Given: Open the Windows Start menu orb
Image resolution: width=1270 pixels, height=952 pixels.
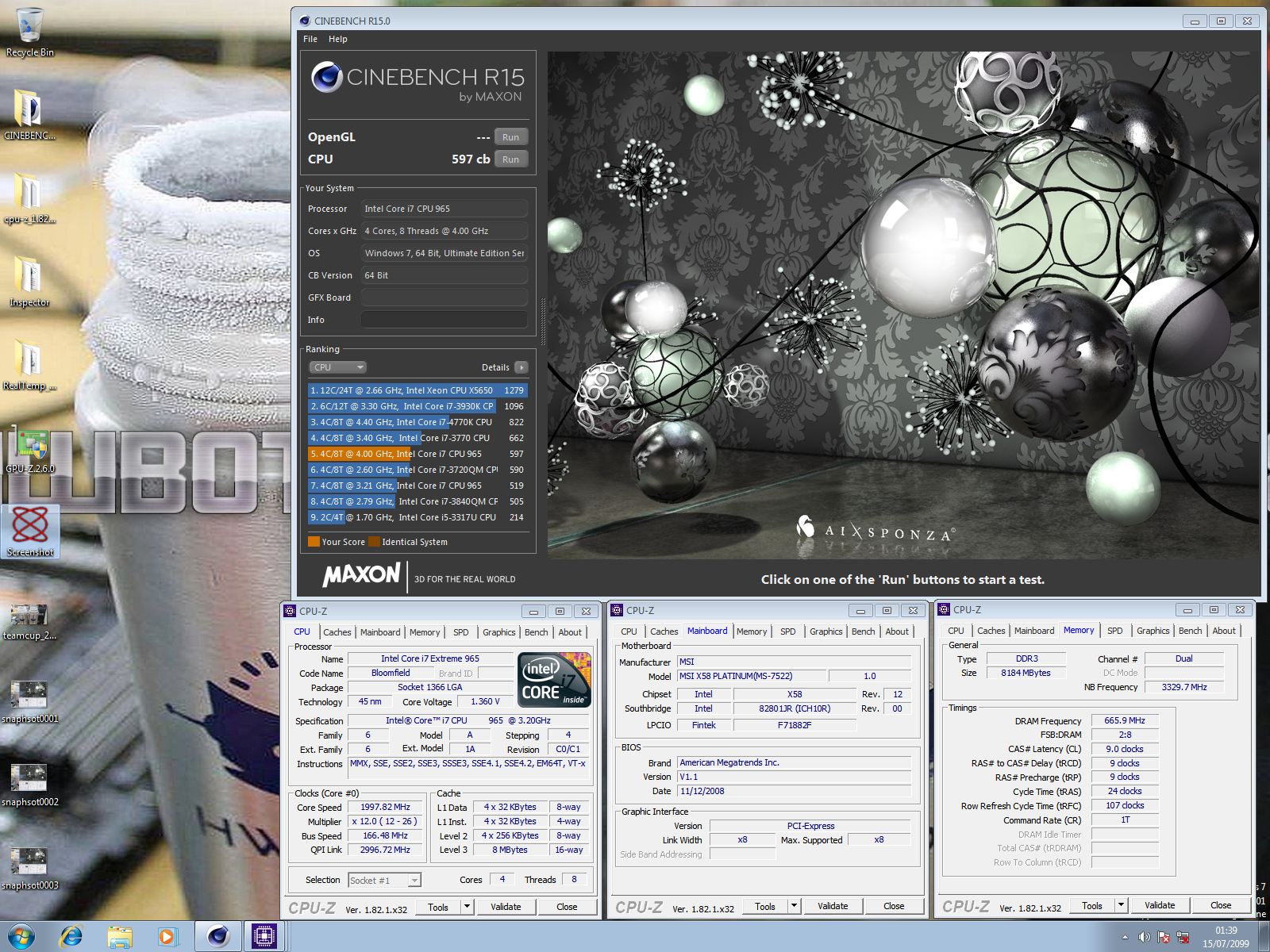Looking at the screenshot, I should click(21, 937).
